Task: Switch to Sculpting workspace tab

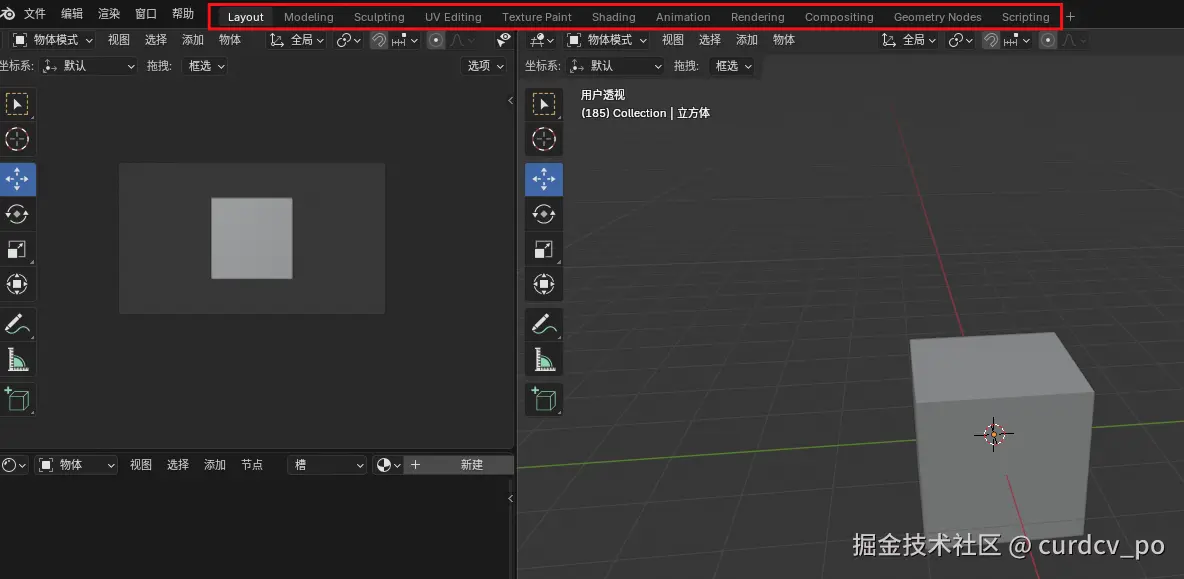Action: [x=379, y=17]
